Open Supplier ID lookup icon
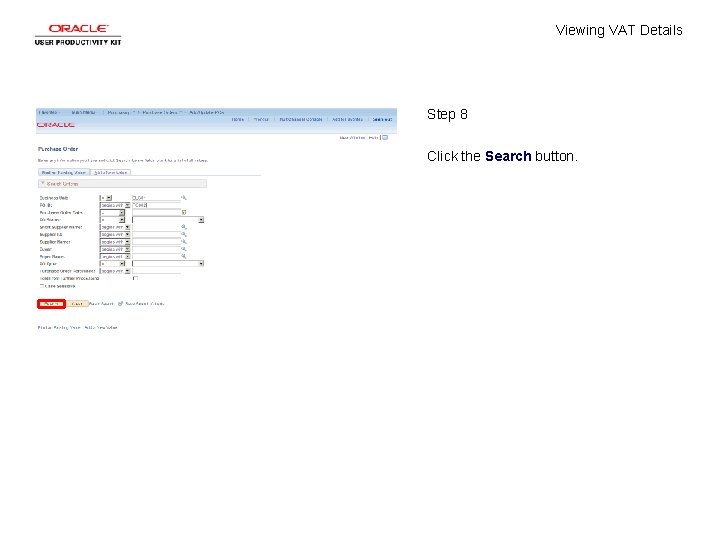Screen dimensions: 720x540 pyautogui.click(x=184, y=235)
